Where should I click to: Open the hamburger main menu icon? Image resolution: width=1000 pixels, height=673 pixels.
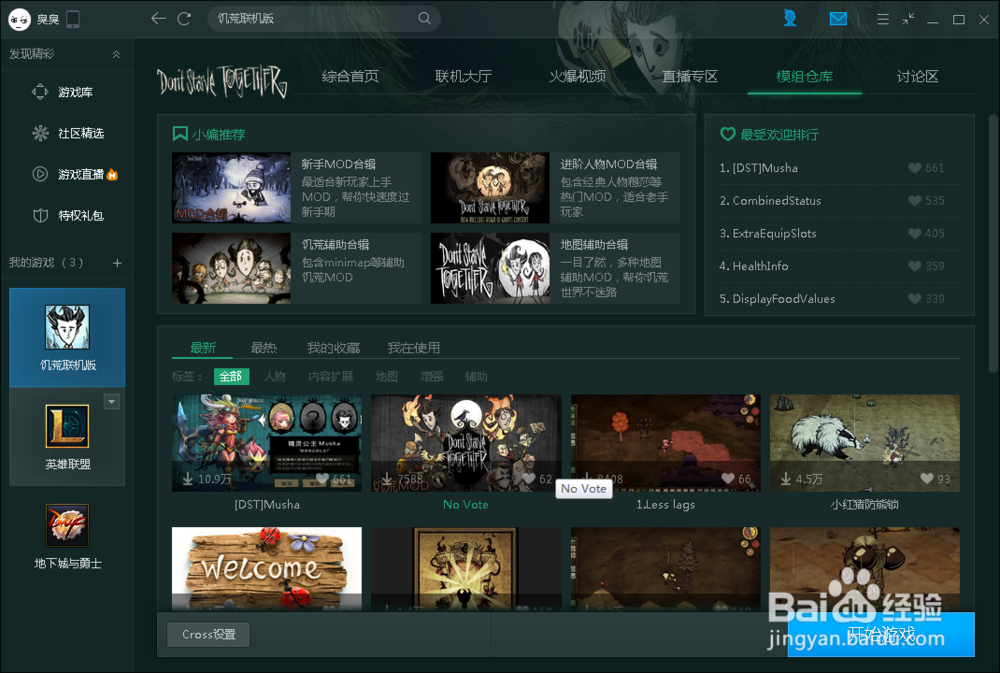point(883,19)
